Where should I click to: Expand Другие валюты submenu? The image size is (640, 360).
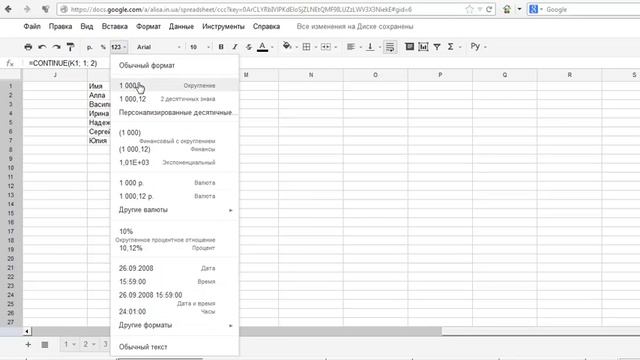[175, 210]
